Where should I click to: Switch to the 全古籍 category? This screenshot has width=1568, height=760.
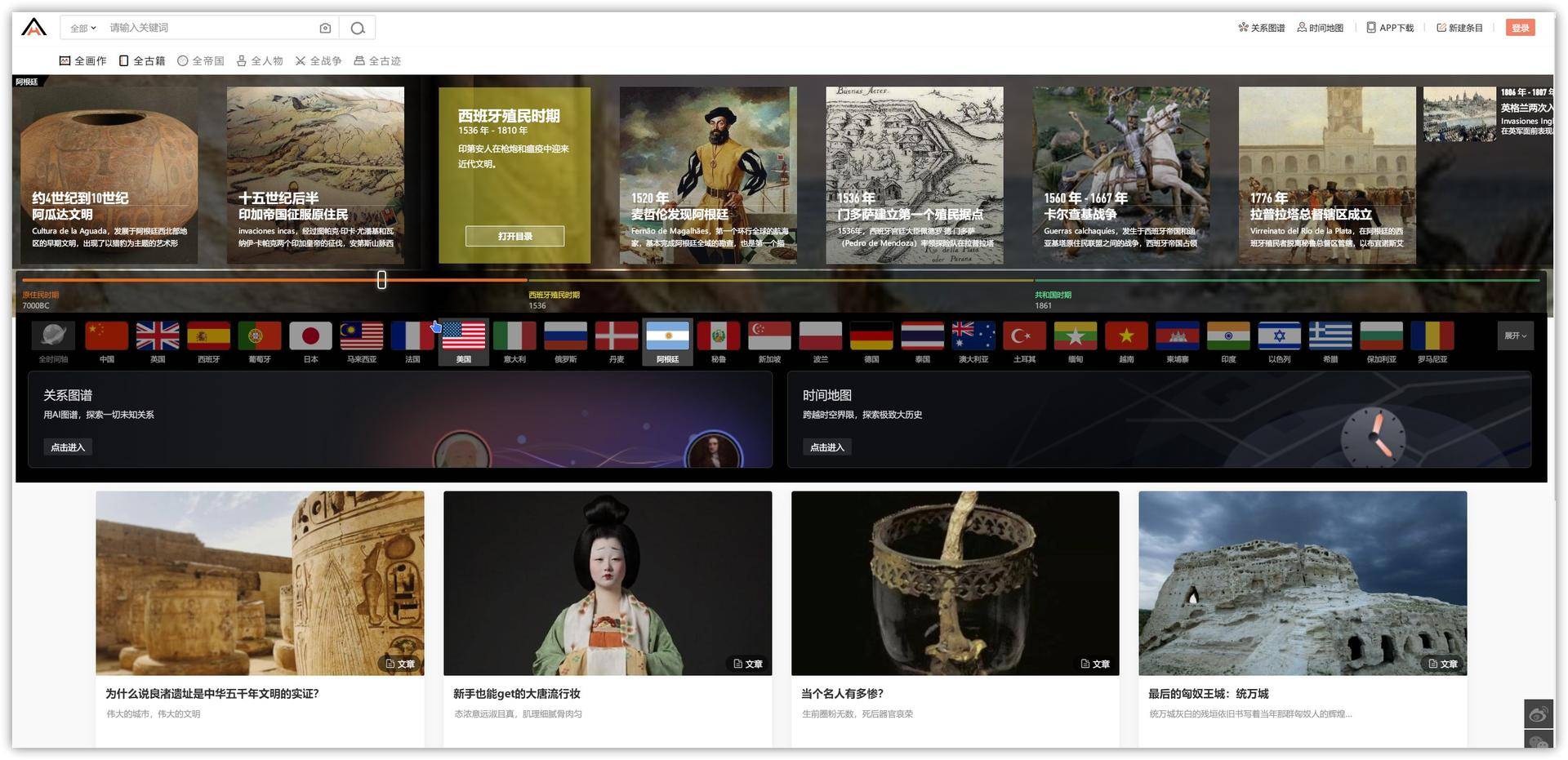142,60
